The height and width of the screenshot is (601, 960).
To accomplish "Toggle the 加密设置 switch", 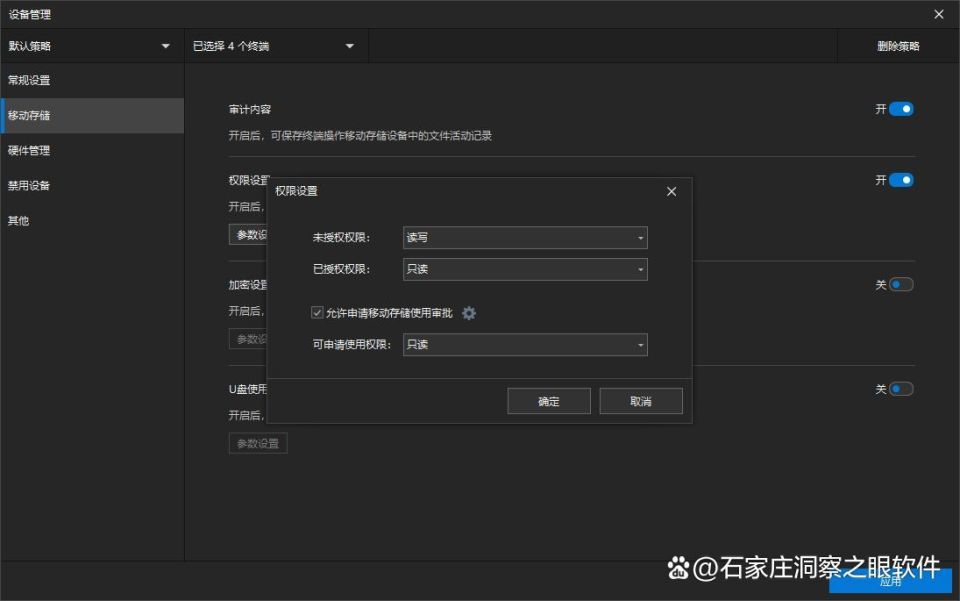I will point(901,285).
